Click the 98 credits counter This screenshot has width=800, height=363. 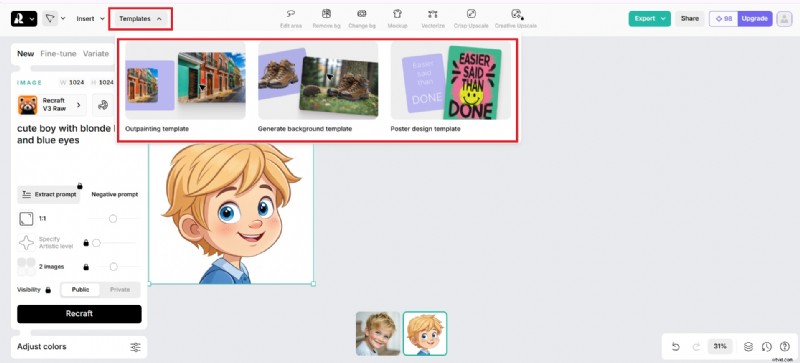tap(723, 19)
